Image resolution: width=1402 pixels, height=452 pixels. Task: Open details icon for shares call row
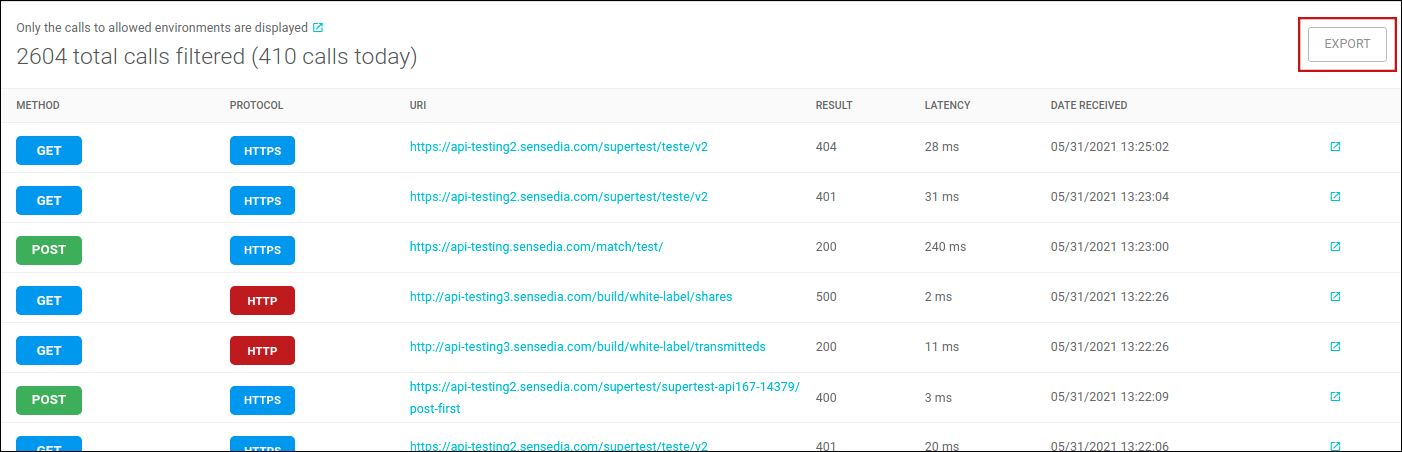1335,297
